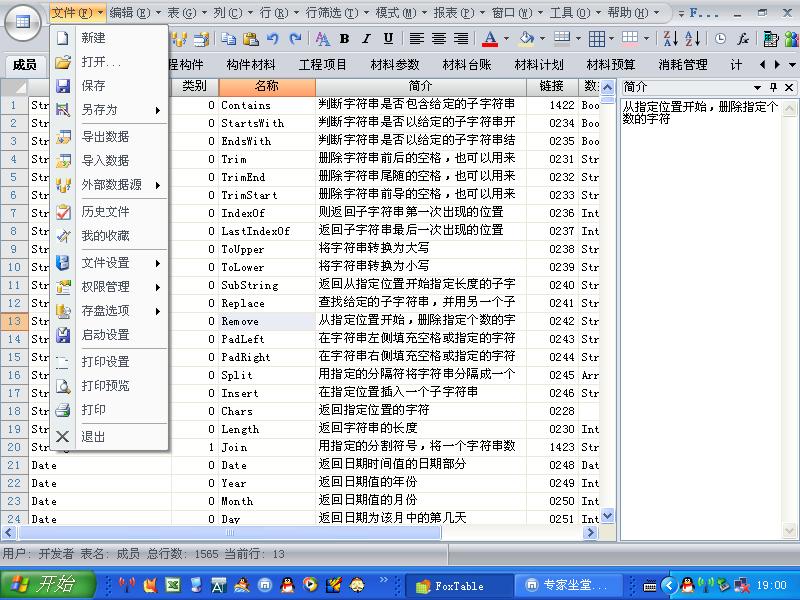The image size is (800, 600).
Task: Apply the red font color
Action: coord(490,39)
